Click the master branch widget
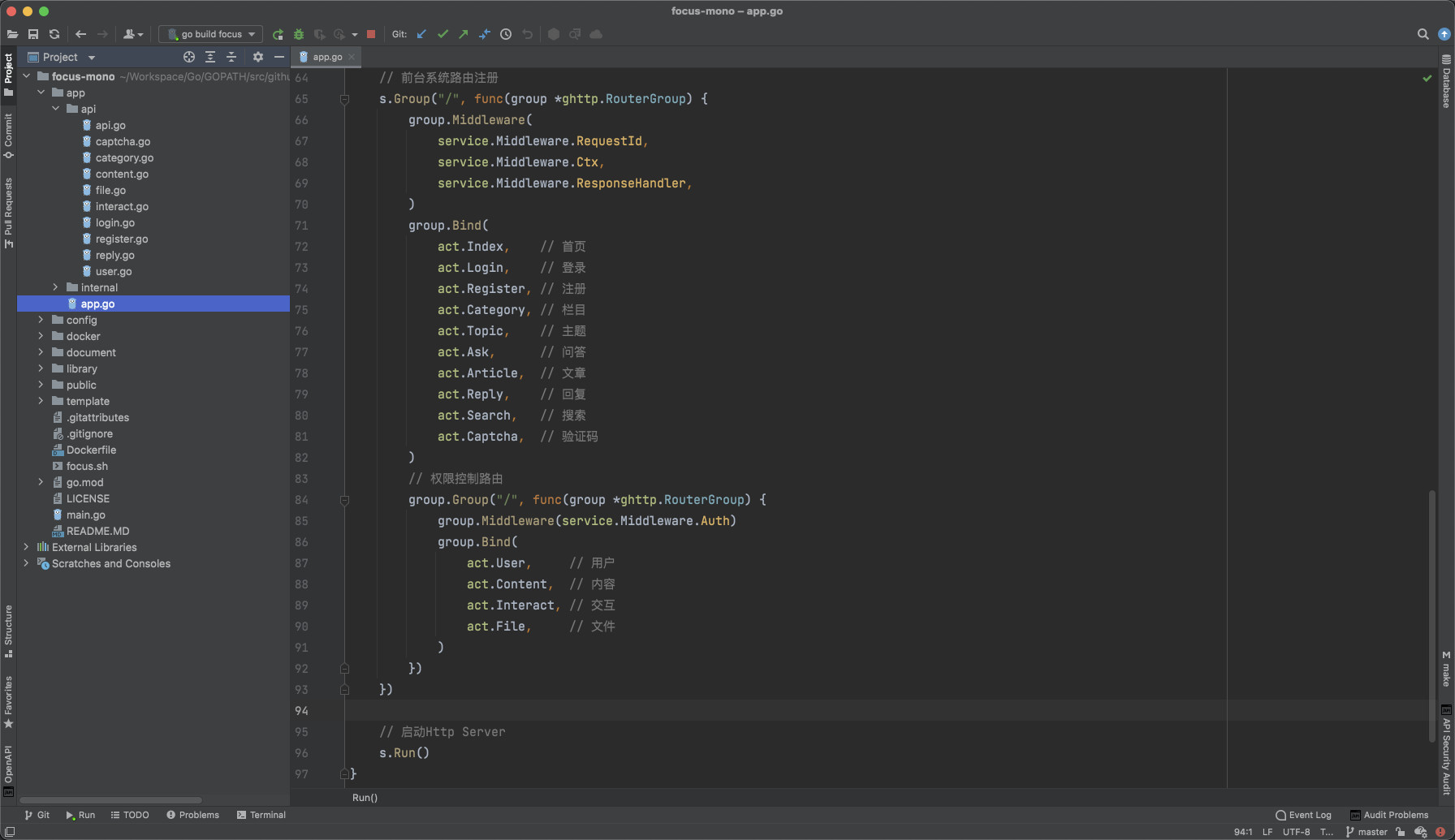Viewport: 1455px width, 840px height. click(x=1366, y=832)
